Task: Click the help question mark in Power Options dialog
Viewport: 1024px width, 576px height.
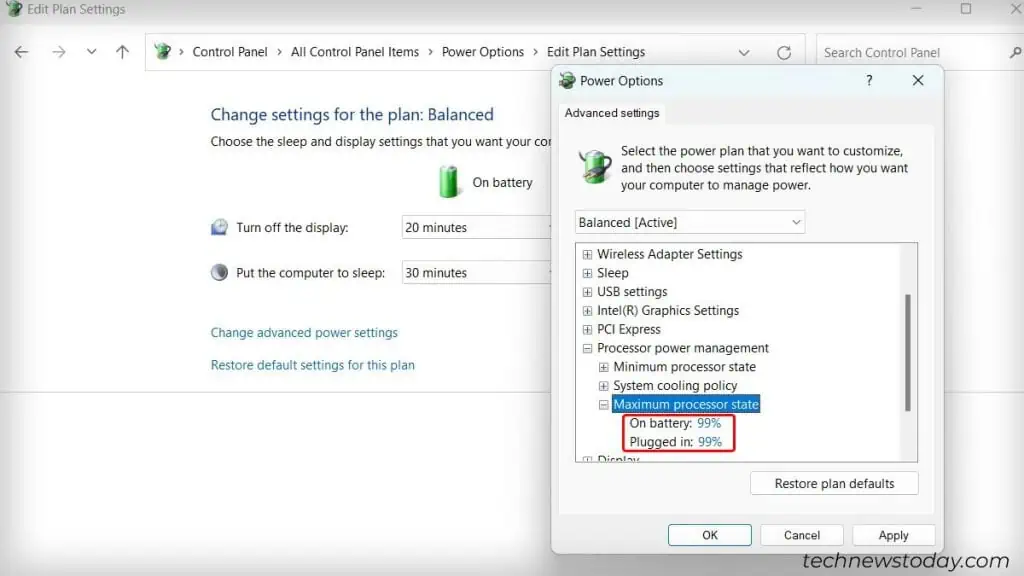Action: (869, 80)
